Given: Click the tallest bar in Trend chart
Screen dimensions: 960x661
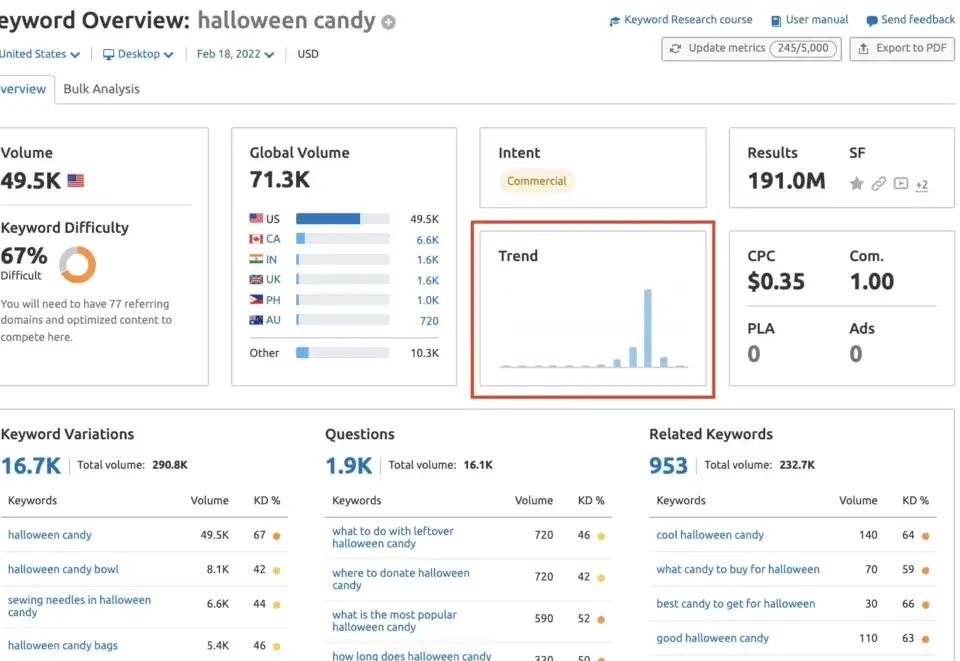Looking at the screenshot, I should pyautogui.click(x=648, y=328).
